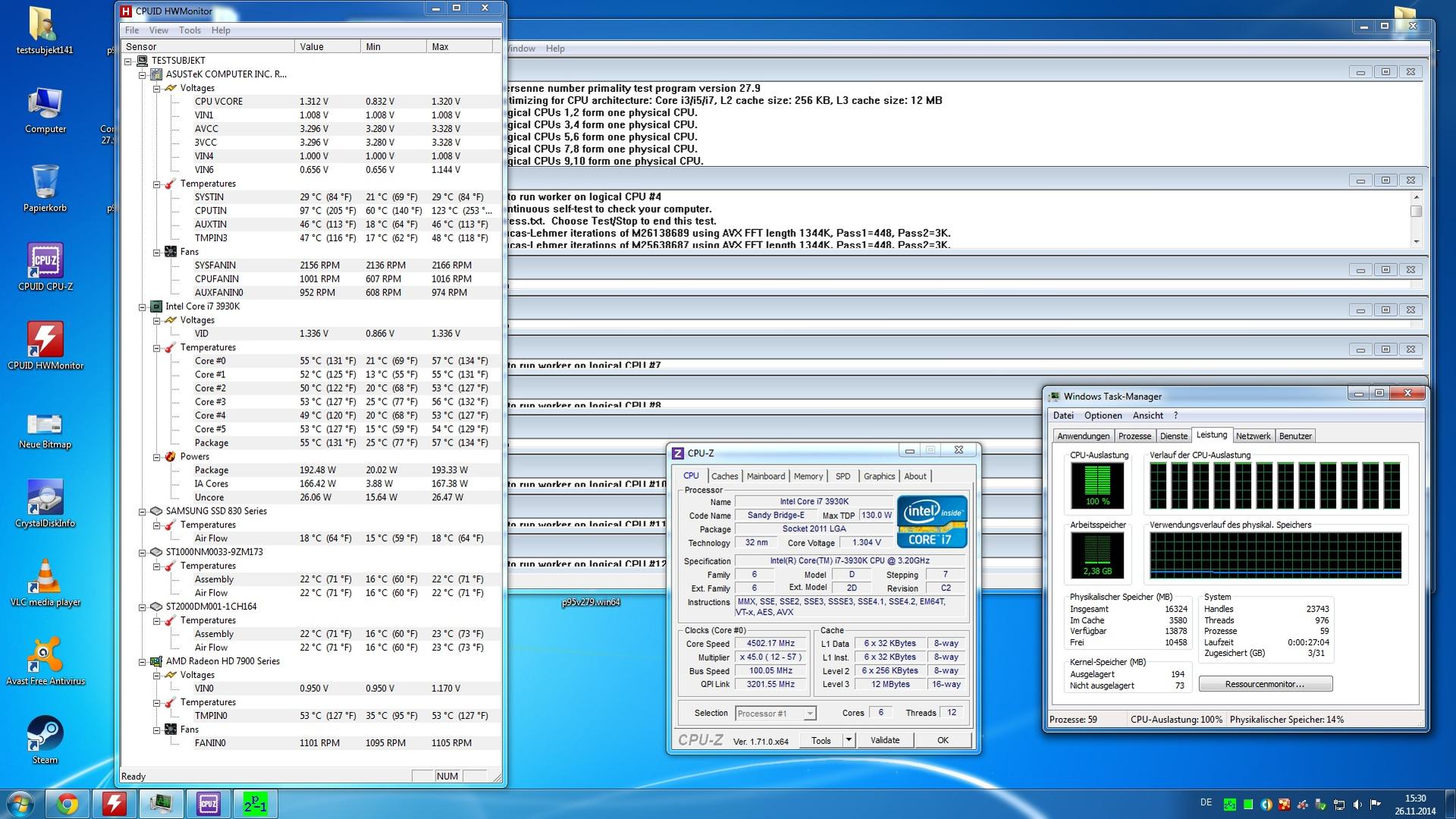Open the Prozesse tab in Task Manager
Screen dimensions: 1456x819
click(x=1134, y=436)
